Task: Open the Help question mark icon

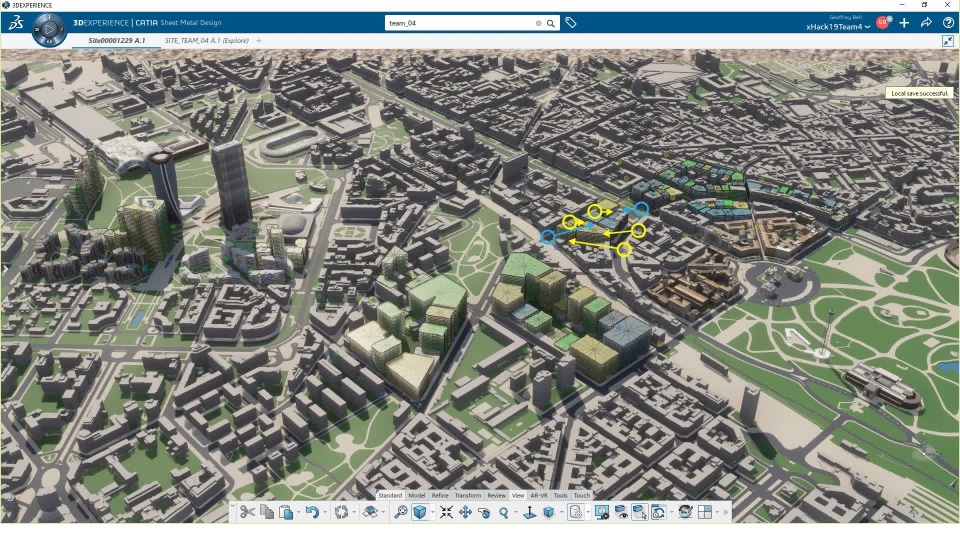Action: click(948, 22)
